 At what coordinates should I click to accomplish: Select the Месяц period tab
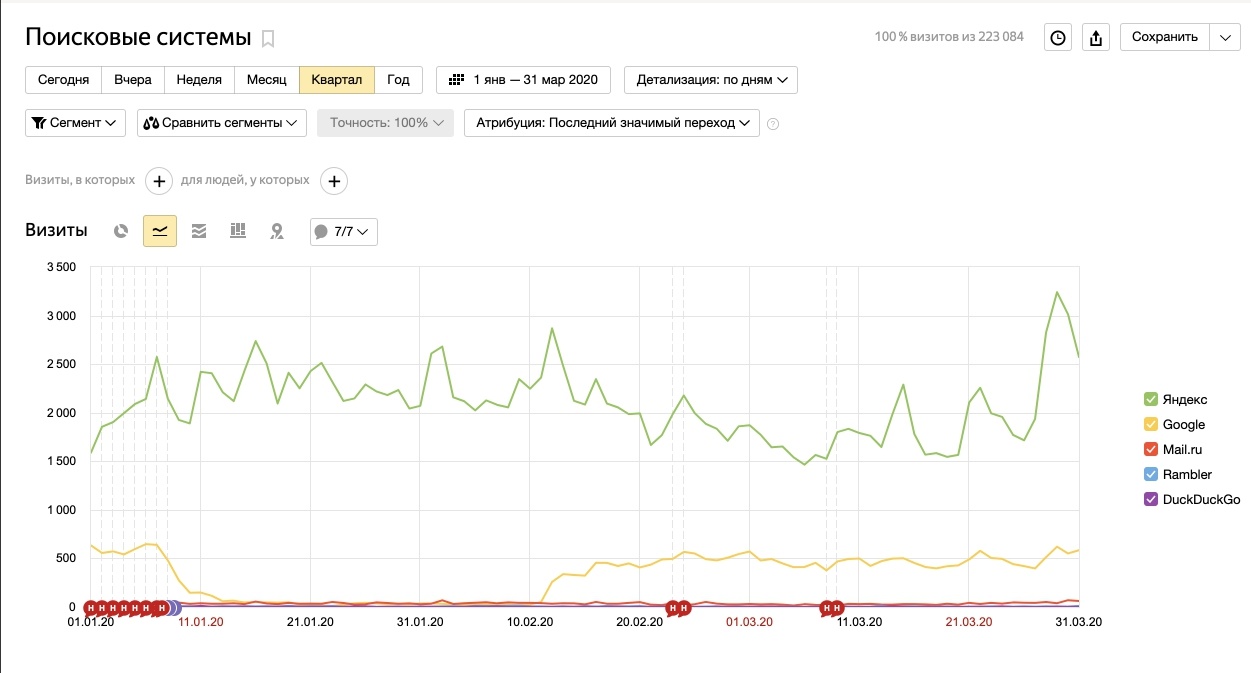(x=267, y=80)
